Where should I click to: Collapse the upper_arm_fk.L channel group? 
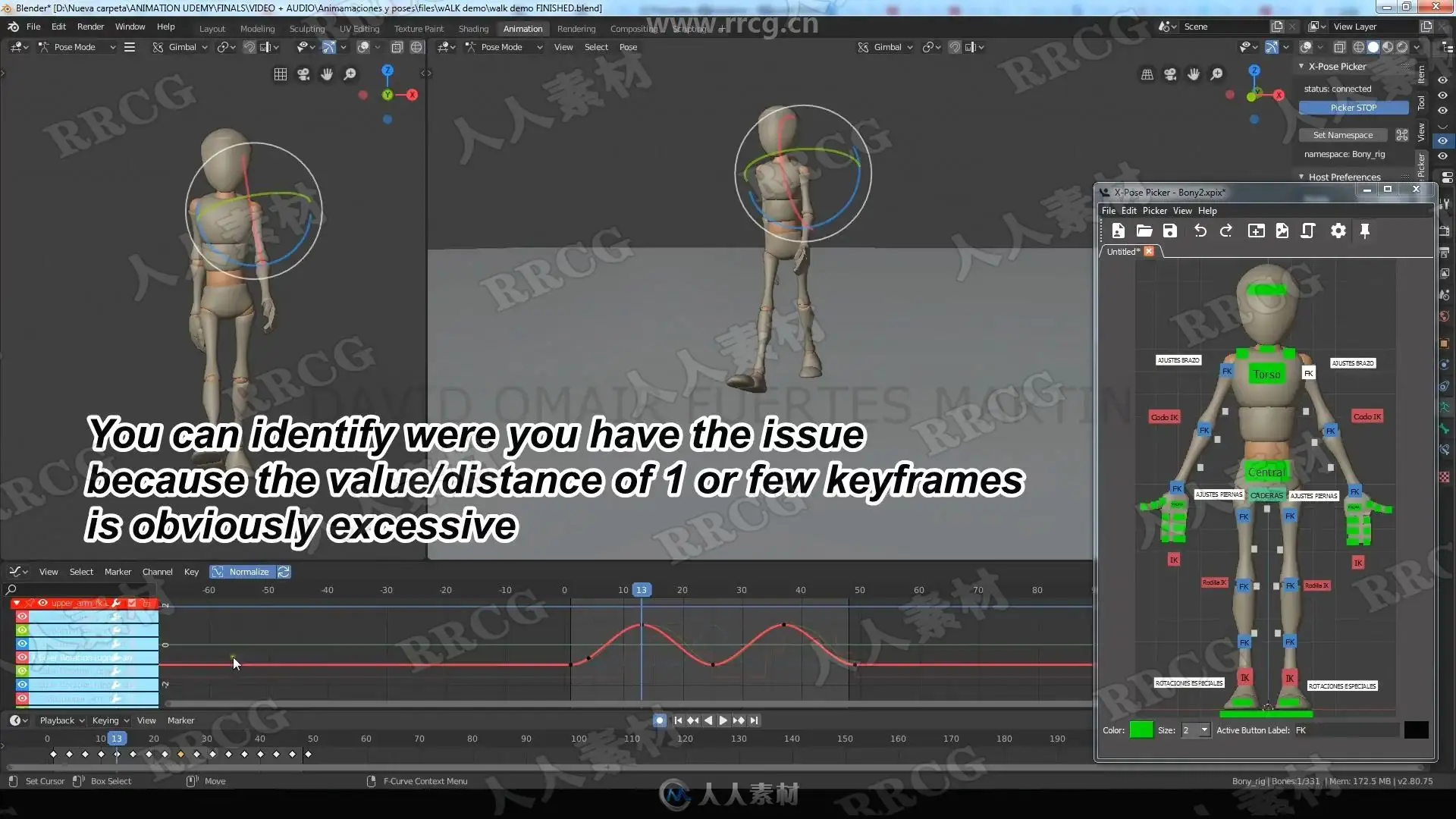coord(16,603)
